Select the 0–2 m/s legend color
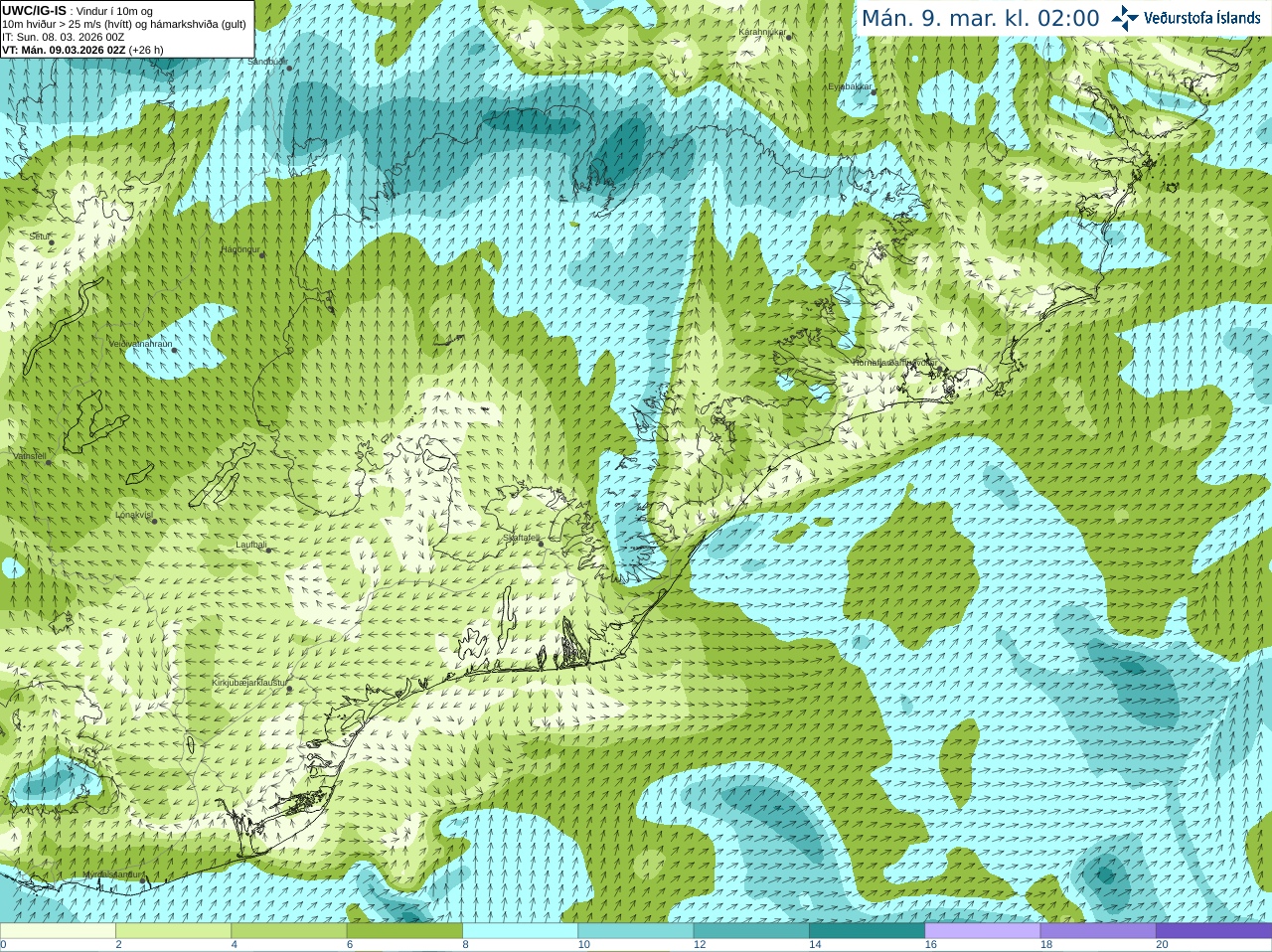1272x952 pixels. [58, 931]
